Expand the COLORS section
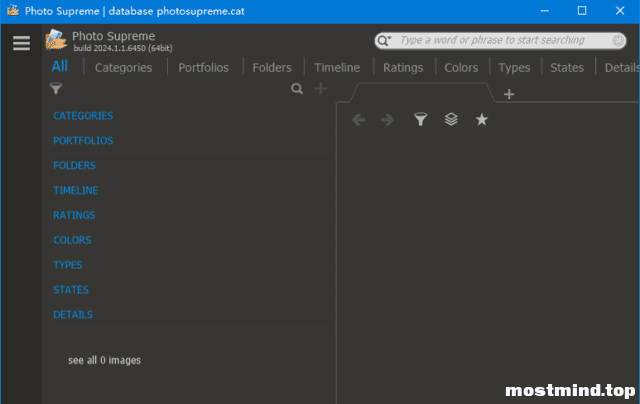The width and height of the screenshot is (640, 404). tap(72, 240)
